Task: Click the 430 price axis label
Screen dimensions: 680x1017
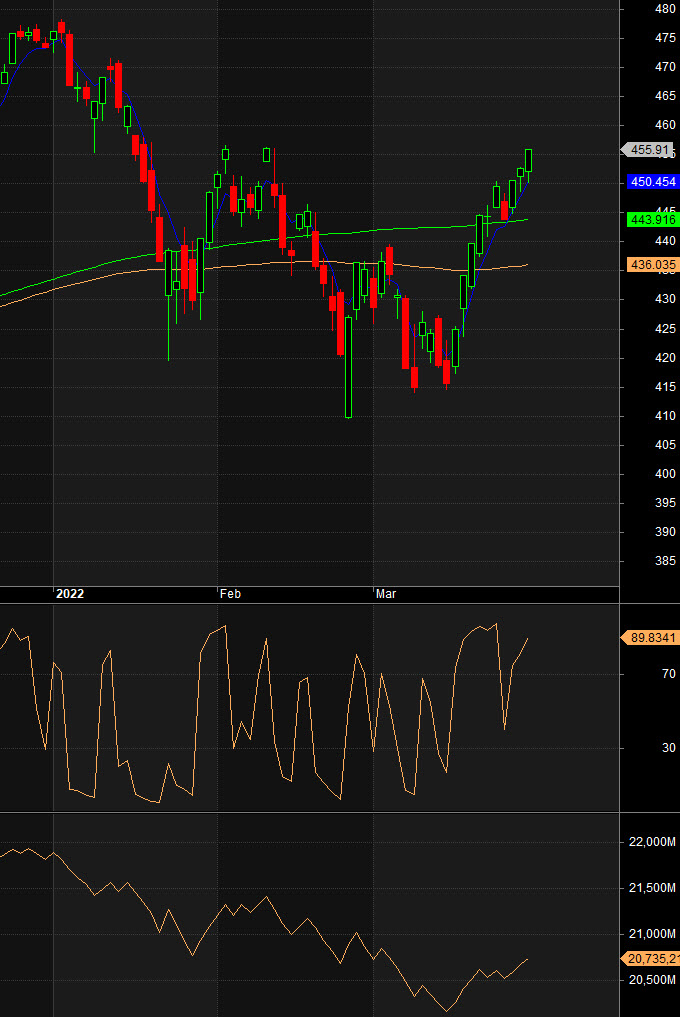Action: 665,300
